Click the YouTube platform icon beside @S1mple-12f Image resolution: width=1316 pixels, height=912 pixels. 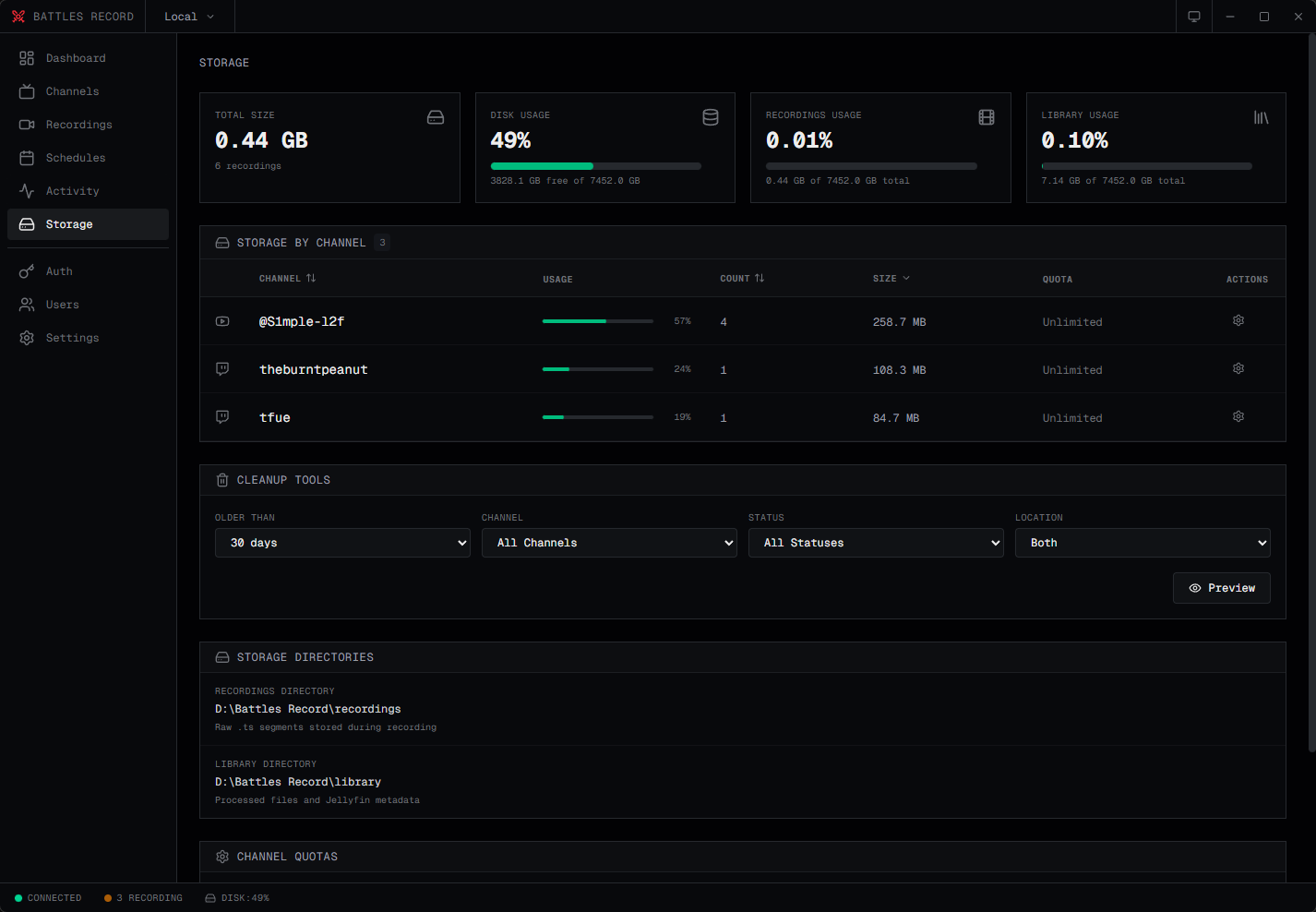tap(221, 321)
